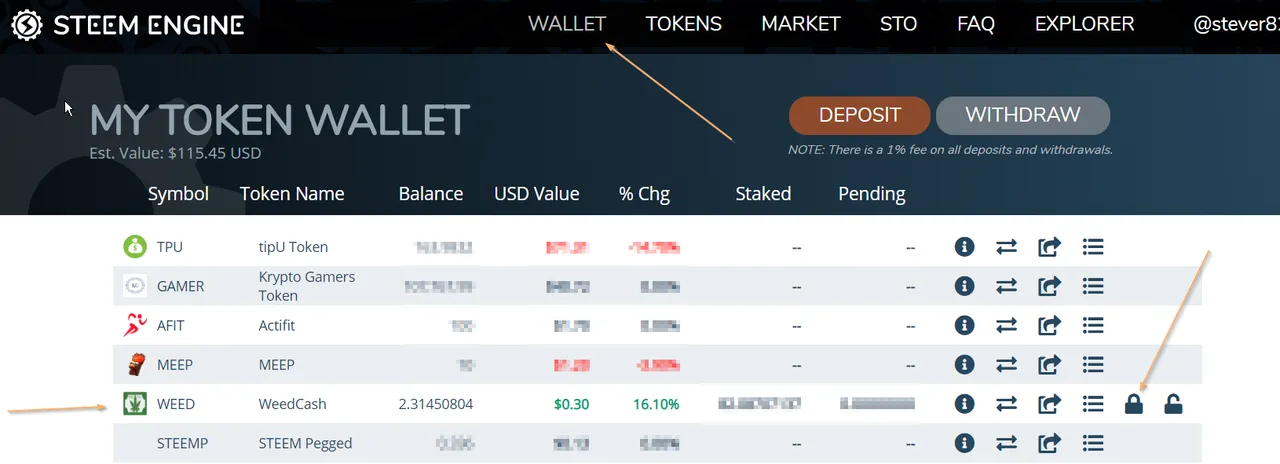The image size is (1280, 464).
Task: Click the GAMER token logo
Action: point(134,286)
